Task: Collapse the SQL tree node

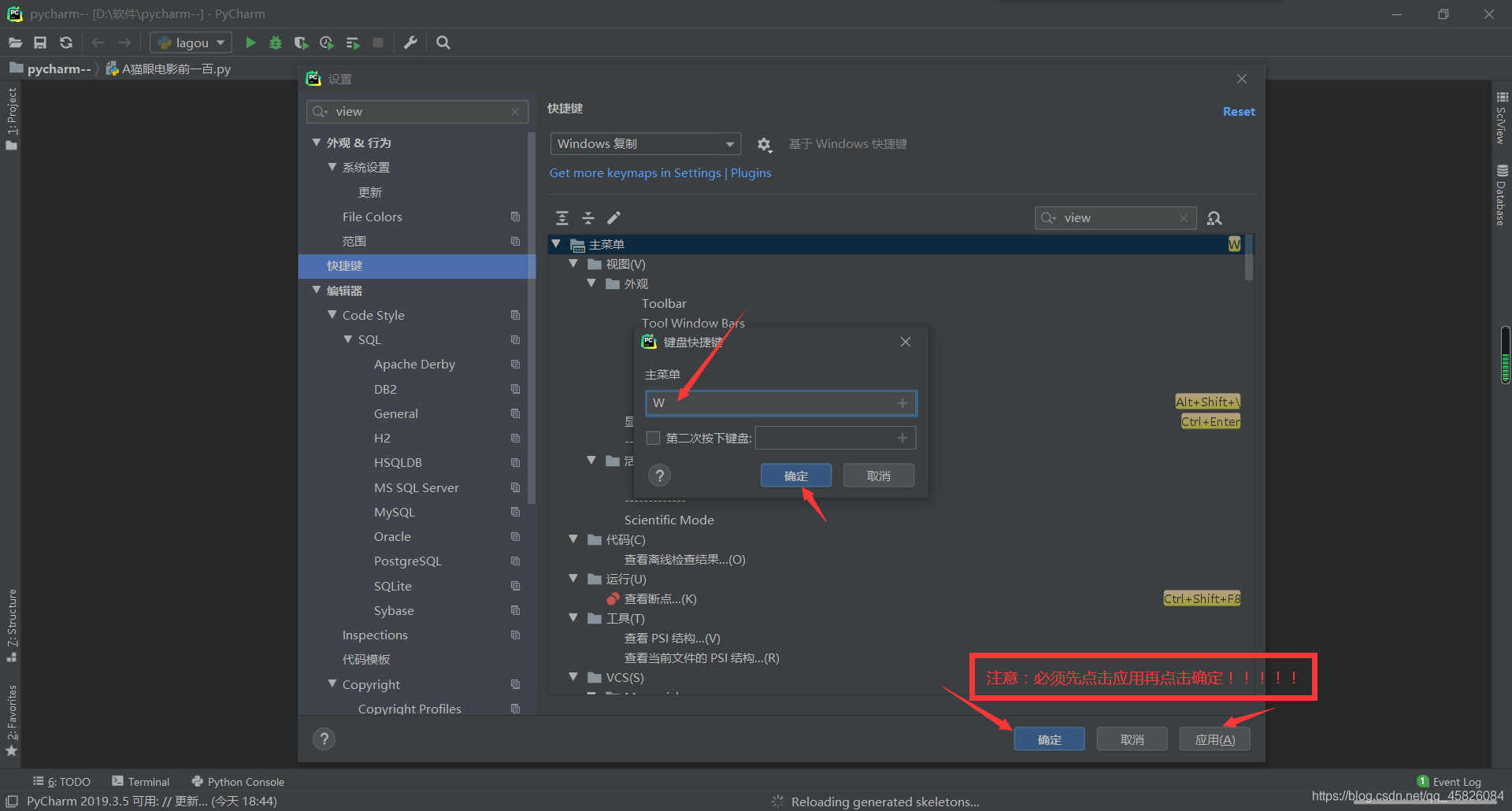Action: (x=348, y=339)
